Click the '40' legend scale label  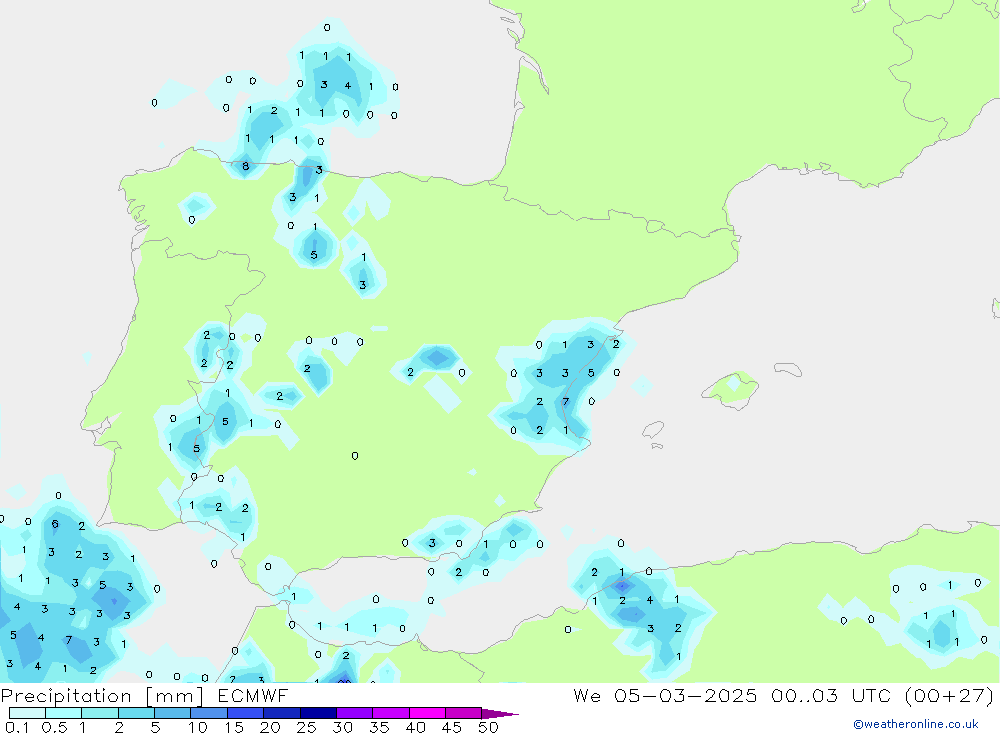coord(416,727)
